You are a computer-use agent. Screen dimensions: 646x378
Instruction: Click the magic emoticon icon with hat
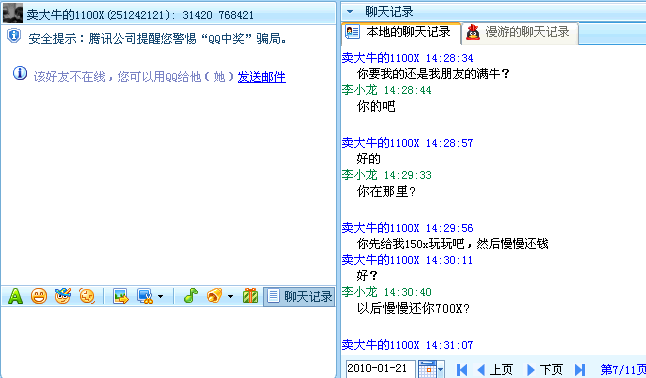(x=63, y=296)
